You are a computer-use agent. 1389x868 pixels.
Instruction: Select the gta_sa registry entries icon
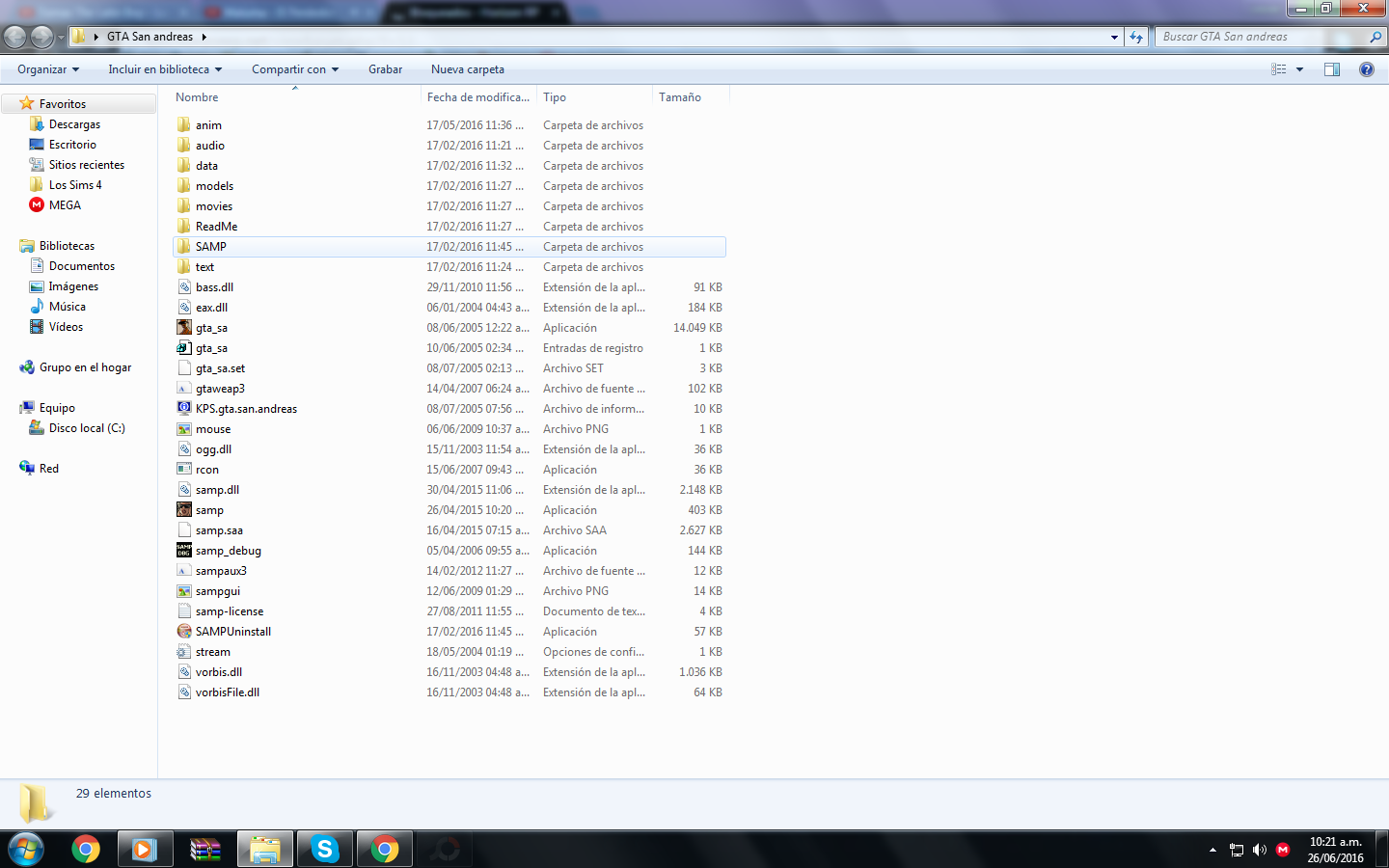tap(184, 348)
